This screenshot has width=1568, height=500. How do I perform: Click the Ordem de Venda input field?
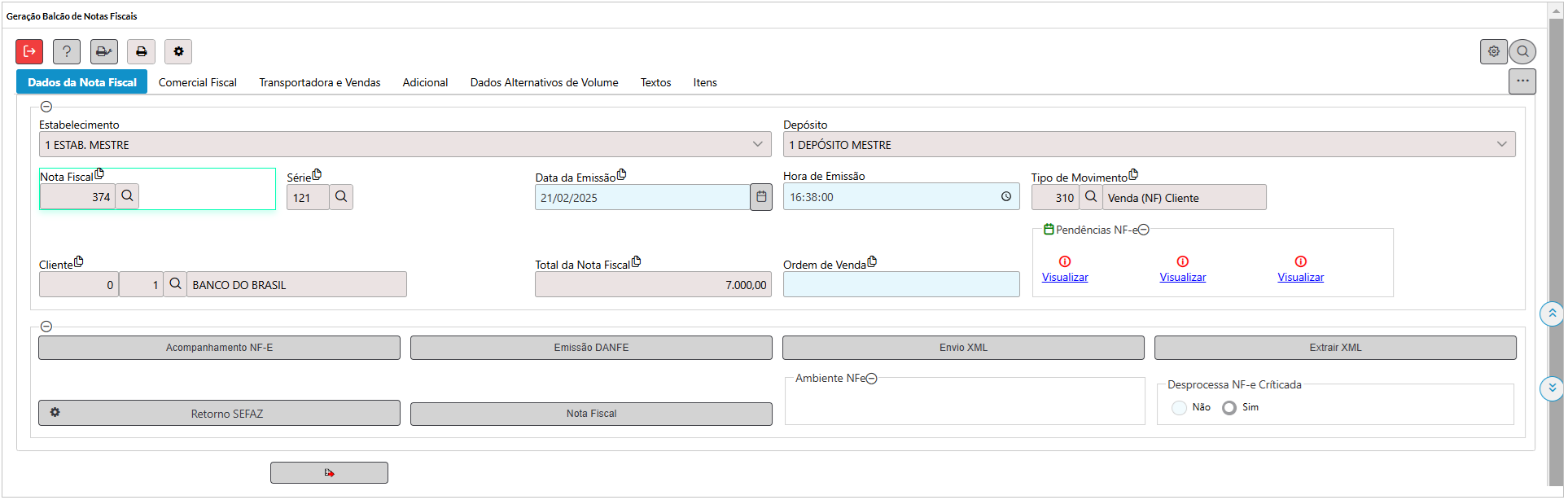point(900,284)
